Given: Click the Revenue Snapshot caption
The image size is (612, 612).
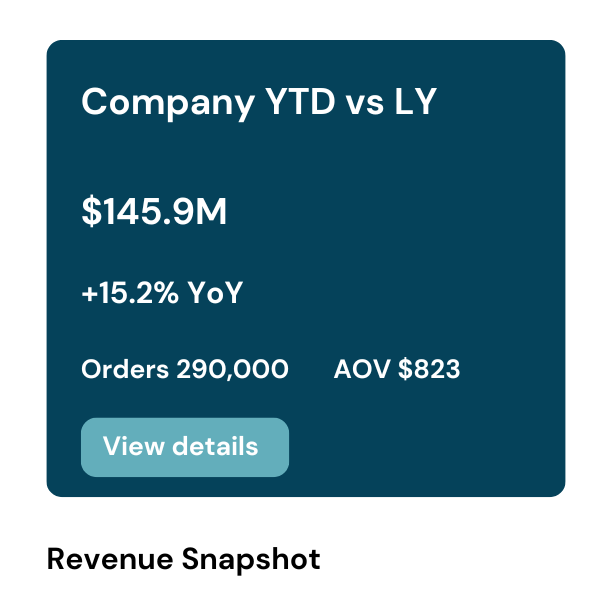Looking at the screenshot, I should point(183,559).
